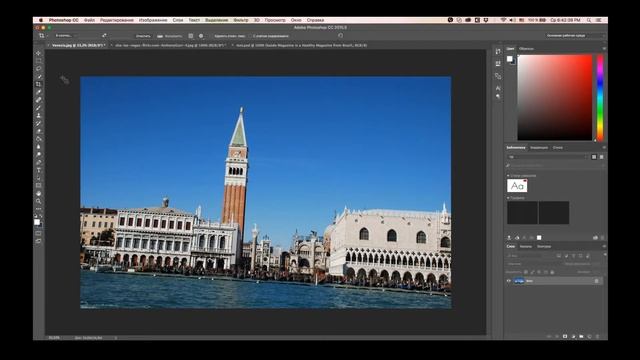Switch Libraries to list view
Screen dimensions: 640x360
pyautogui.click(x=601, y=157)
